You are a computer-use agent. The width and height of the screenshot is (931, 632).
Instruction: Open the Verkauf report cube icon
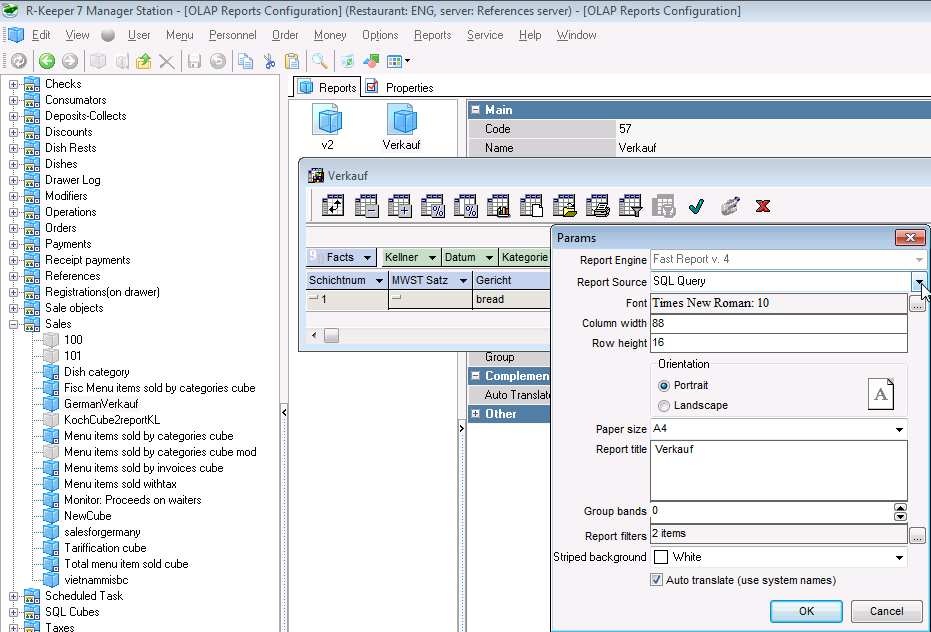(401, 122)
